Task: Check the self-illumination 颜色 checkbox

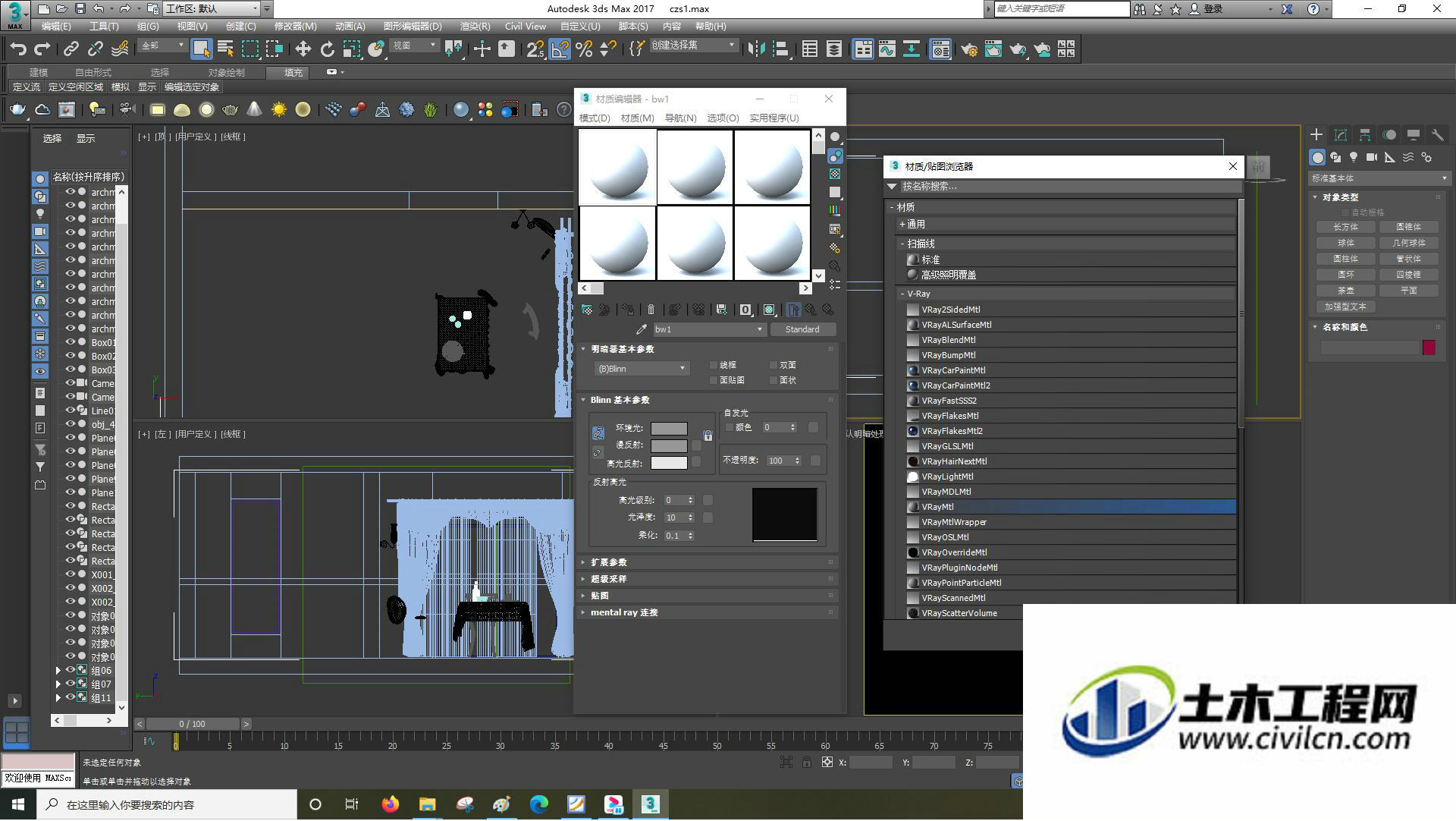Action: [730, 427]
